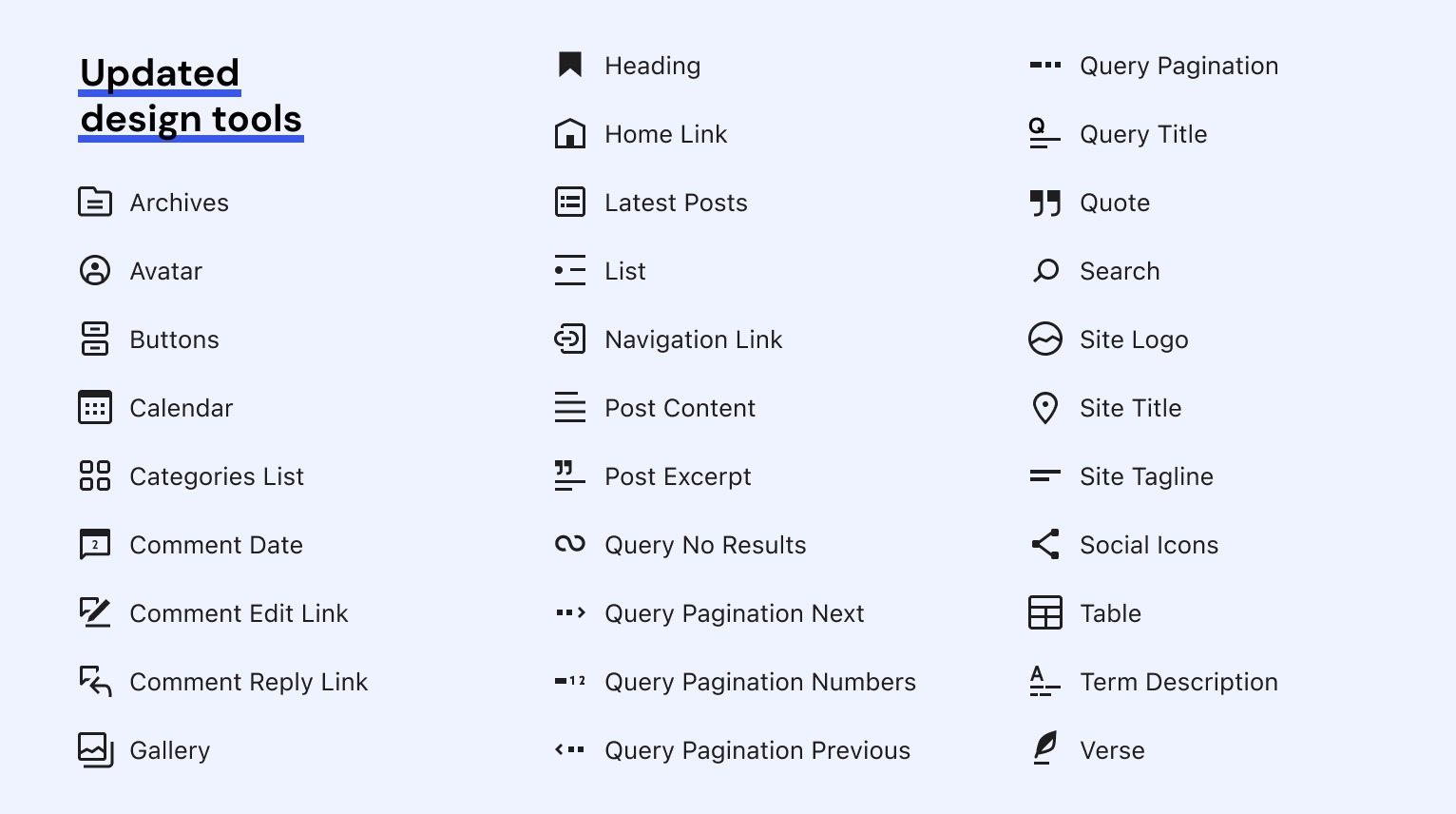
Task: Click the Table grid icon
Action: [x=1045, y=613]
